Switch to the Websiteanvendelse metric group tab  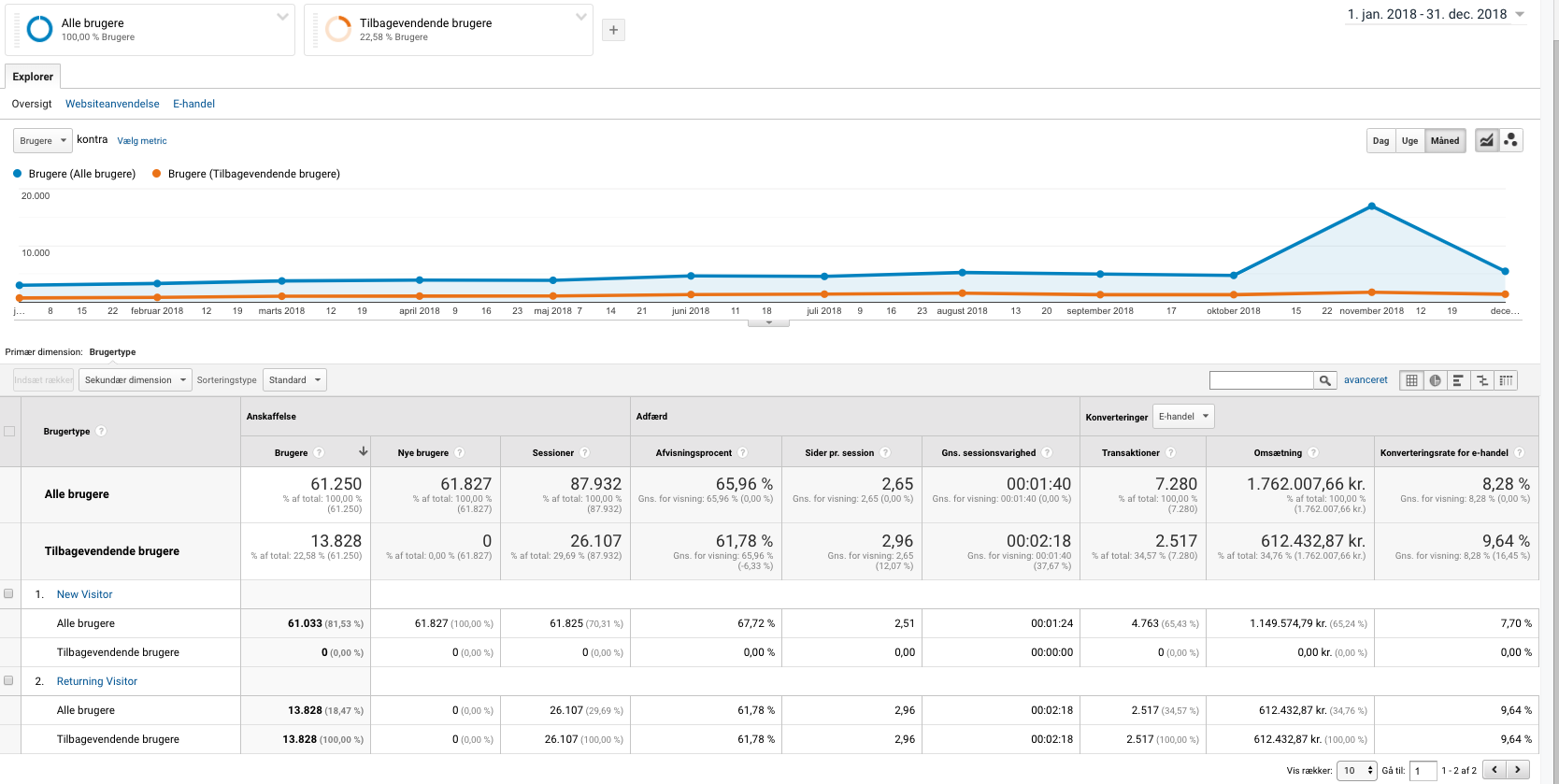pos(112,104)
